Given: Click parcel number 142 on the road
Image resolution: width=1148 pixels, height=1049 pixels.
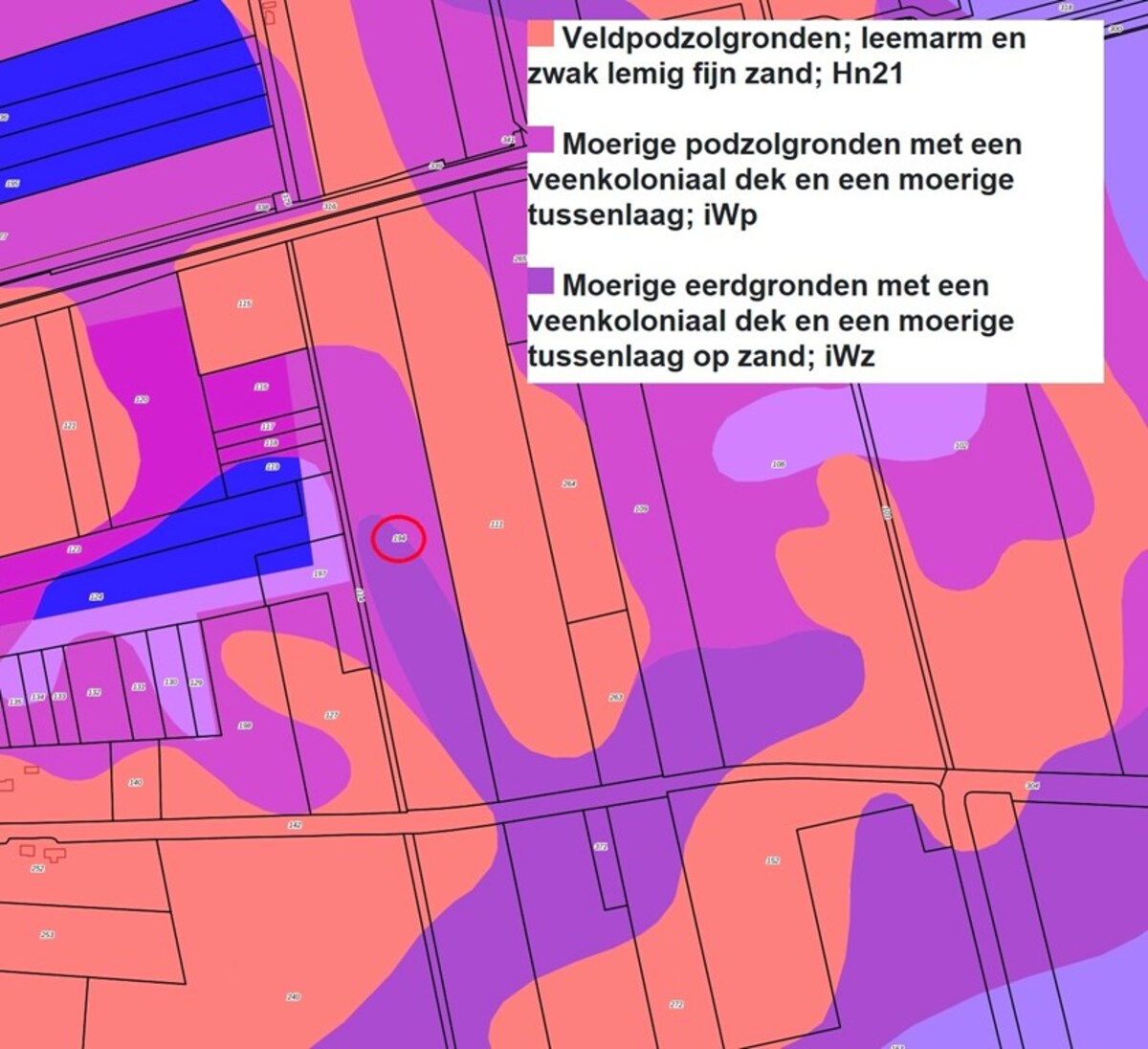Looking at the screenshot, I should pos(295,824).
